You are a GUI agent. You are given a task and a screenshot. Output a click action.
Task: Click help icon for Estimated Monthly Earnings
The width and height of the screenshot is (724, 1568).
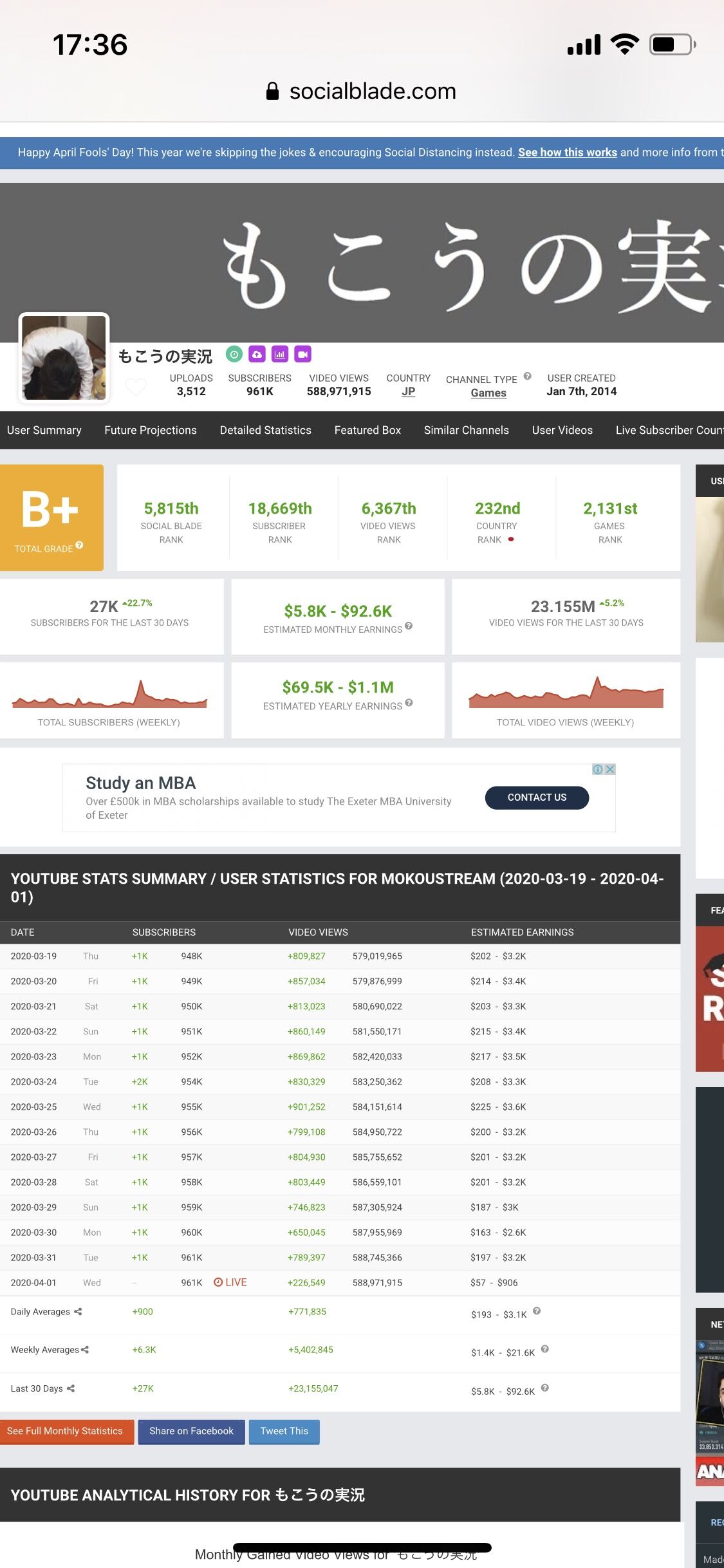click(x=409, y=626)
